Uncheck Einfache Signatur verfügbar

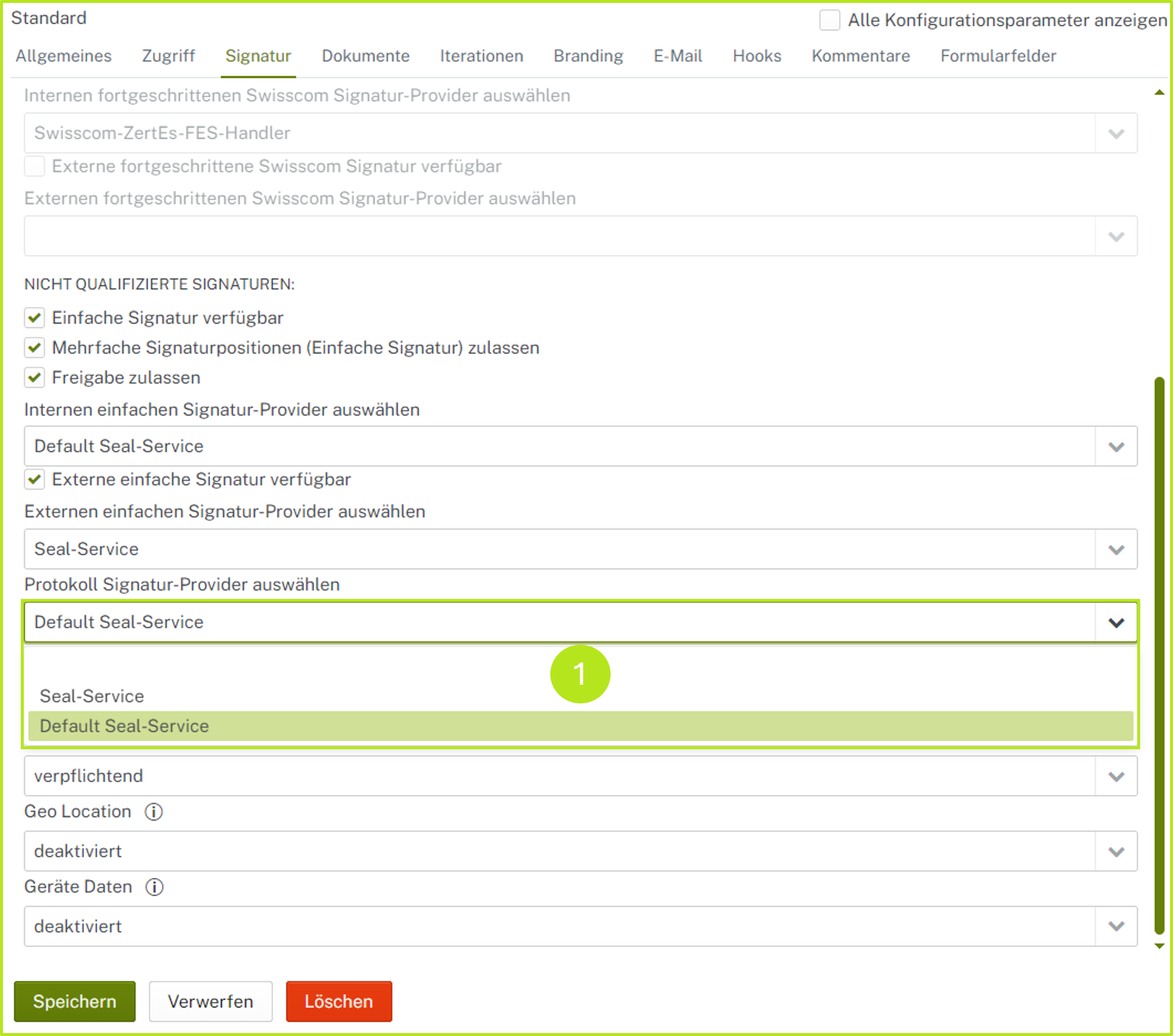(x=35, y=318)
